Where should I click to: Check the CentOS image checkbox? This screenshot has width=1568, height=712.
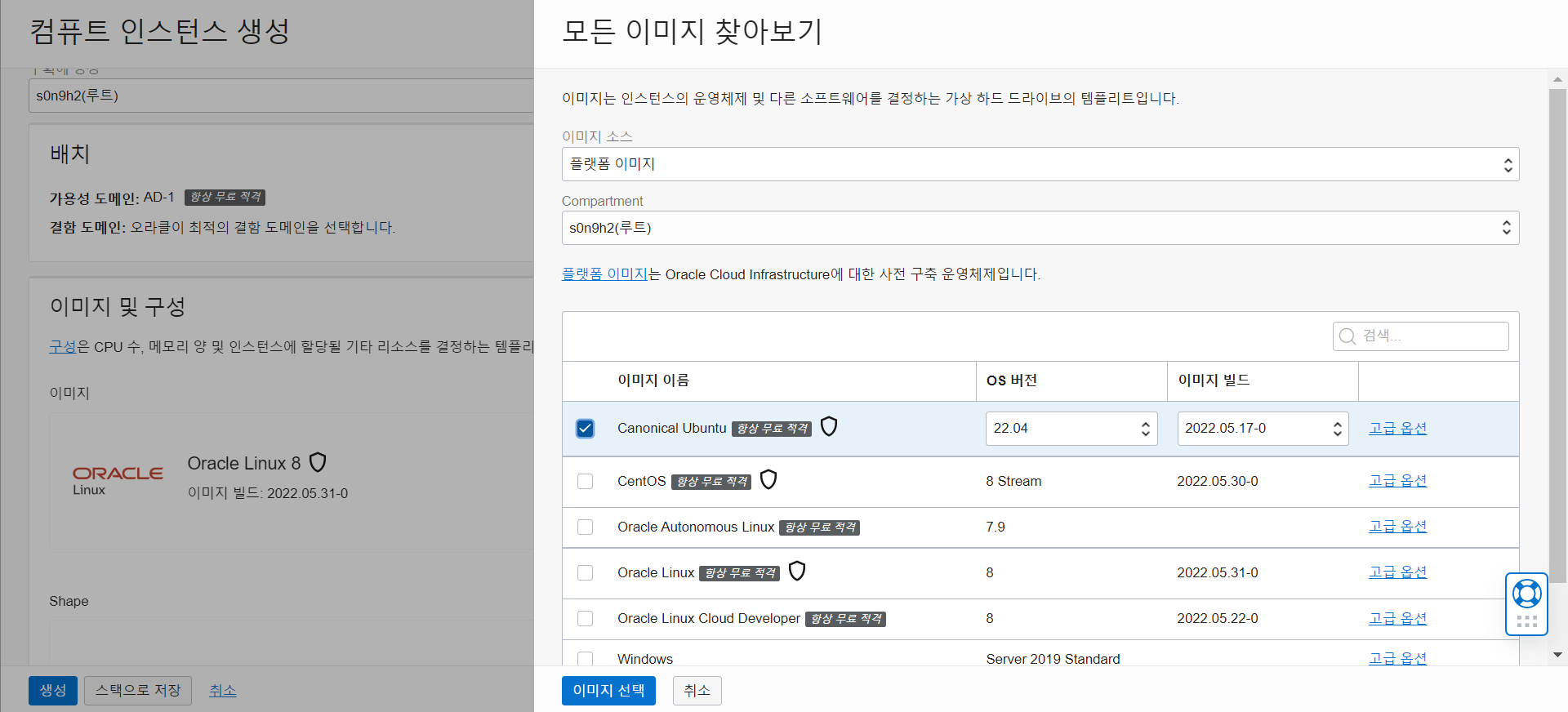pyautogui.click(x=585, y=482)
